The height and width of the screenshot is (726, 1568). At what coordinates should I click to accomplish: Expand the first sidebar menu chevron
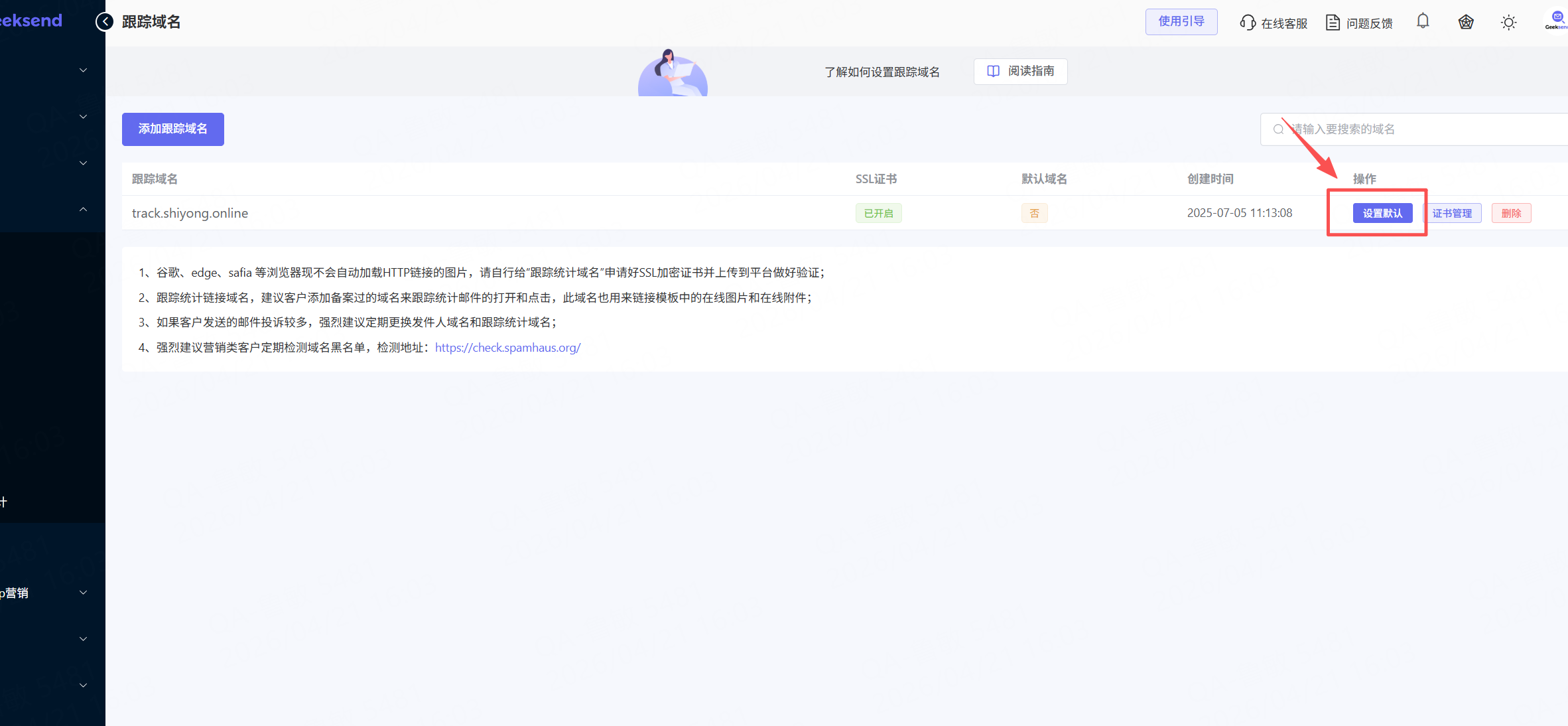click(x=83, y=70)
